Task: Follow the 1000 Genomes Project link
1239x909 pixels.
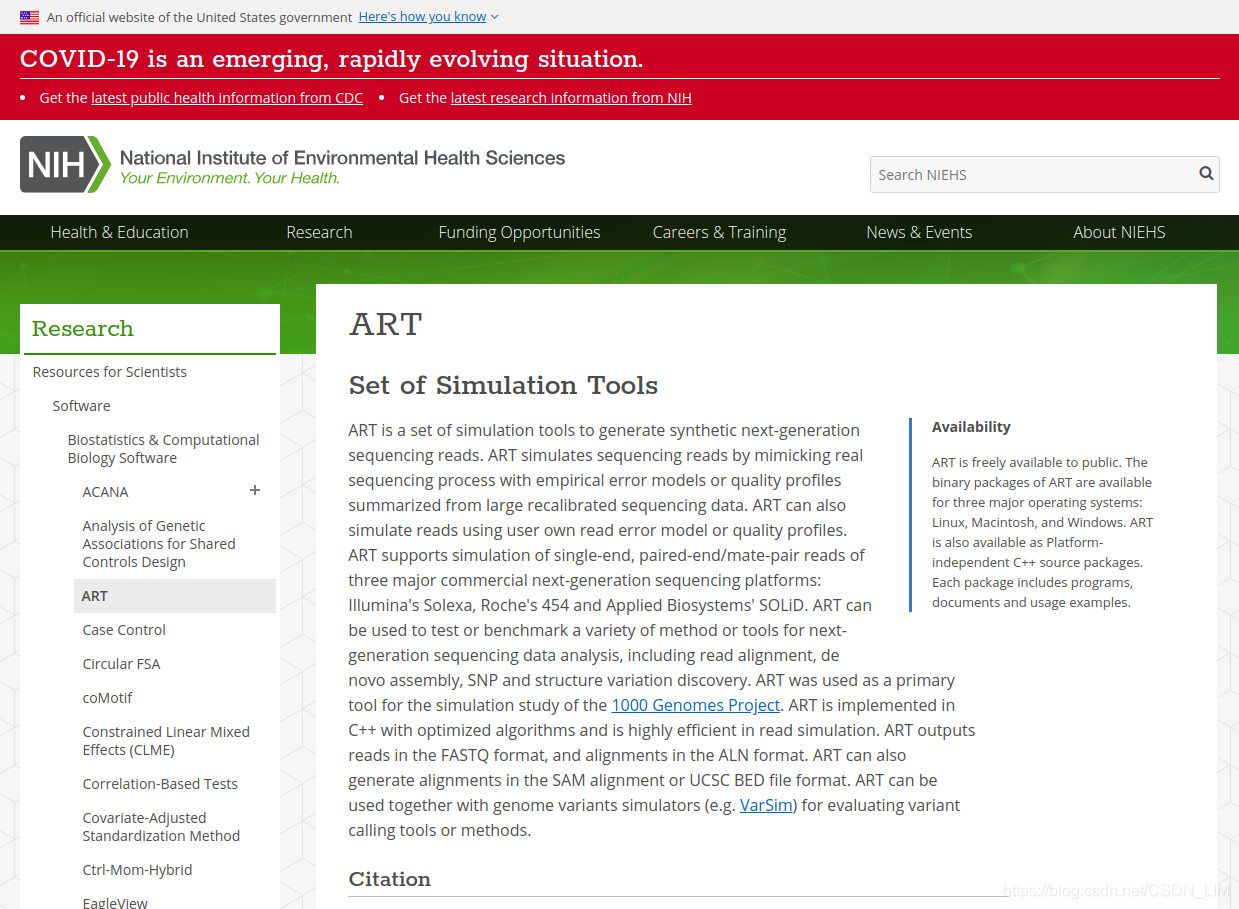Action: (x=695, y=705)
